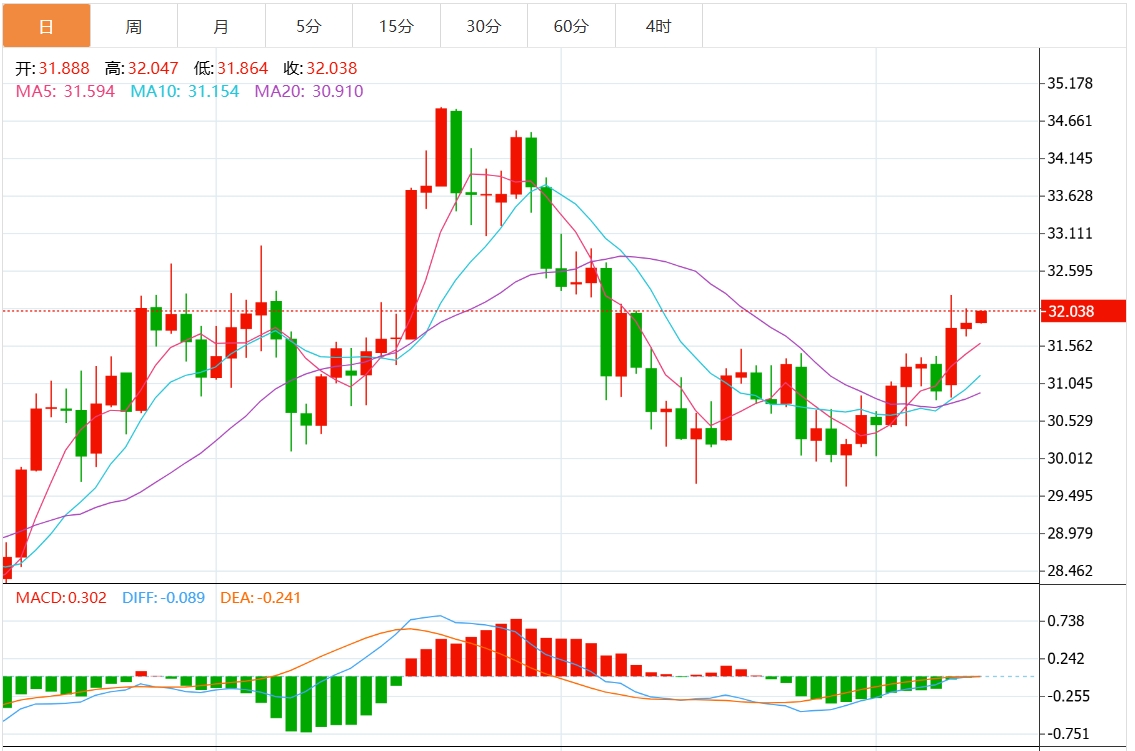1135x751 pixels.
Task: Click the 33.628 price axis label
Action: 1070,196
